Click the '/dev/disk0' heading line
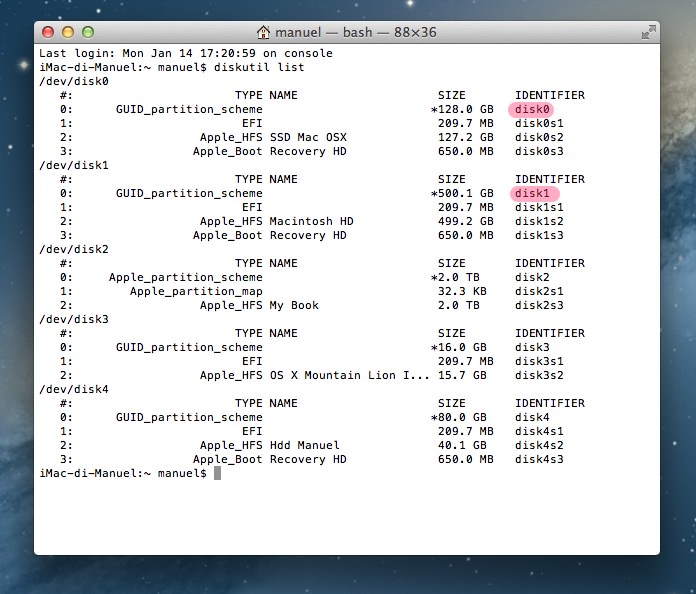696x594 pixels. pos(74,81)
